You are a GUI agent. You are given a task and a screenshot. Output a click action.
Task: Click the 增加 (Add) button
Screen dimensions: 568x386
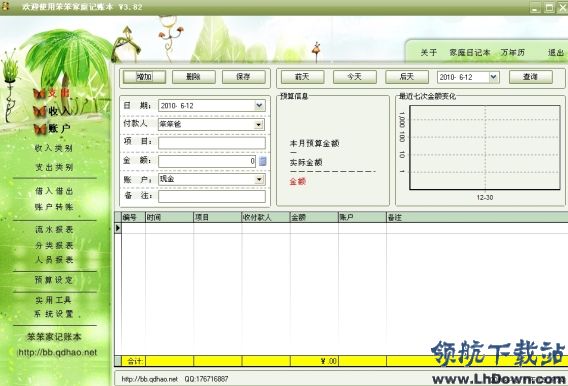pyautogui.click(x=144, y=77)
